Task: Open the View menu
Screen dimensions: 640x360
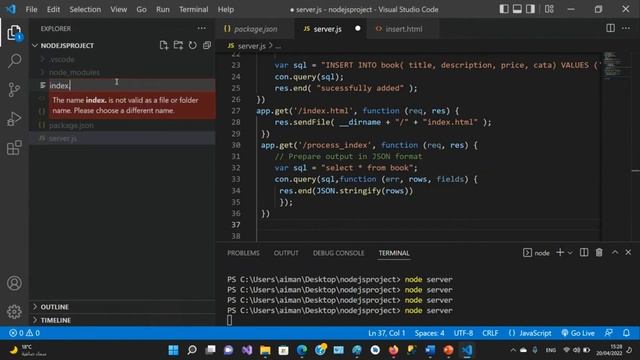Action: (x=118, y=9)
